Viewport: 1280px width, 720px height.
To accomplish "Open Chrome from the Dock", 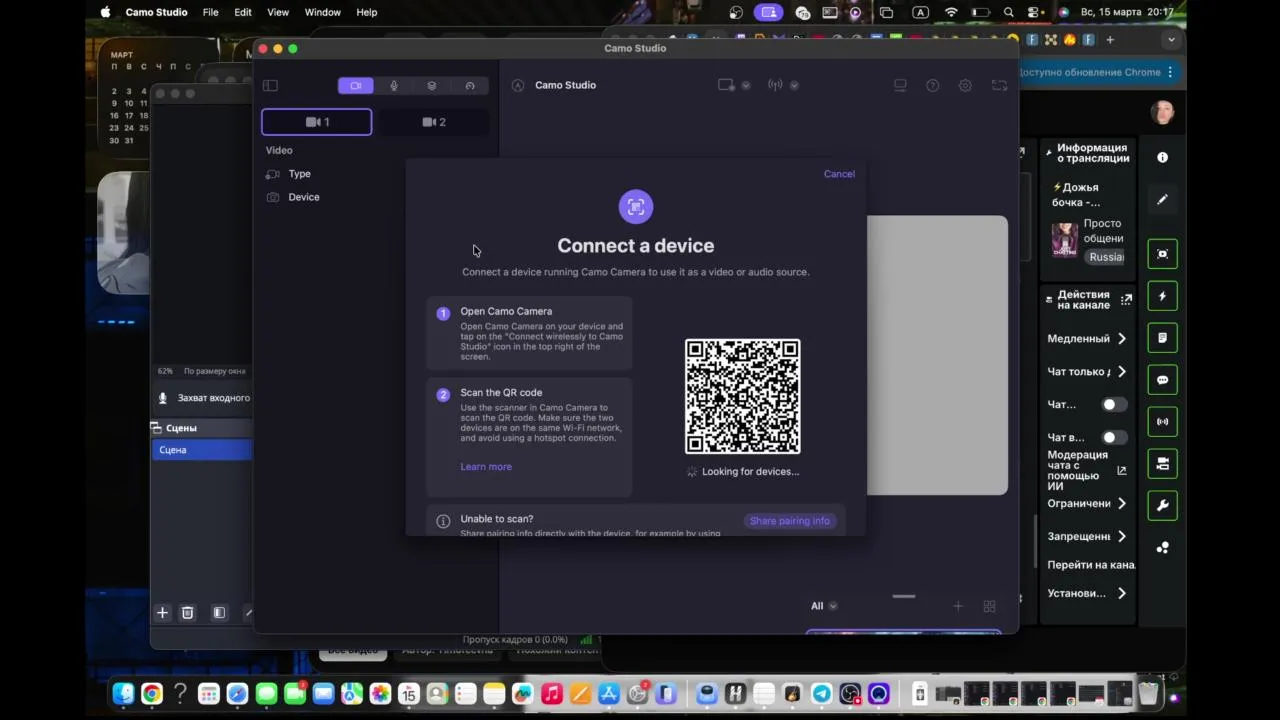I will (x=152, y=693).
